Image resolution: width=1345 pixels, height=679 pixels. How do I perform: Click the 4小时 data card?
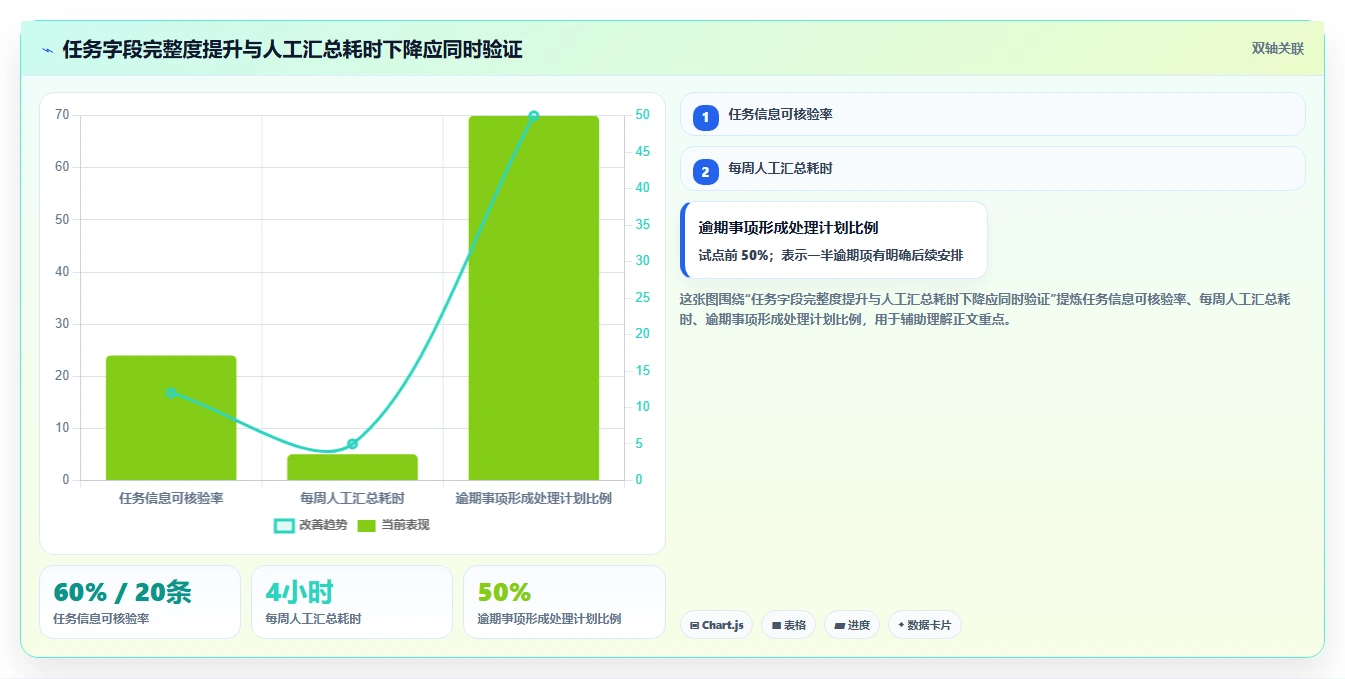click(x=352, y=602)
